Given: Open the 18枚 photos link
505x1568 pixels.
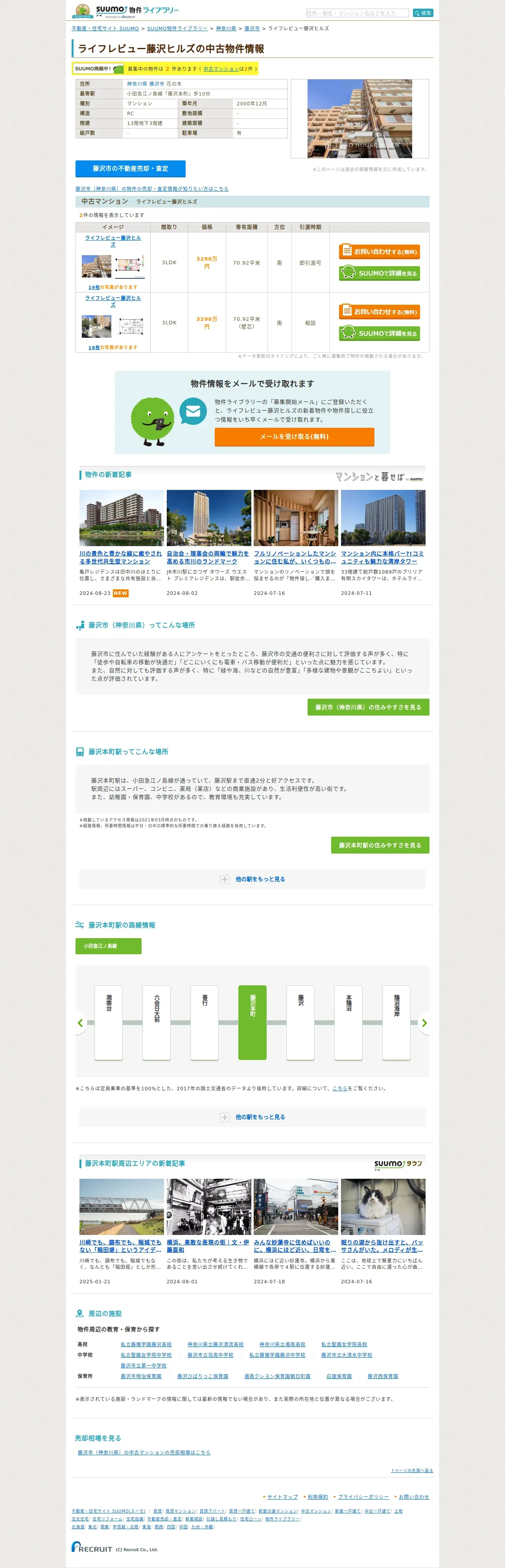Looking at the screenshot, I should (94, 348).
